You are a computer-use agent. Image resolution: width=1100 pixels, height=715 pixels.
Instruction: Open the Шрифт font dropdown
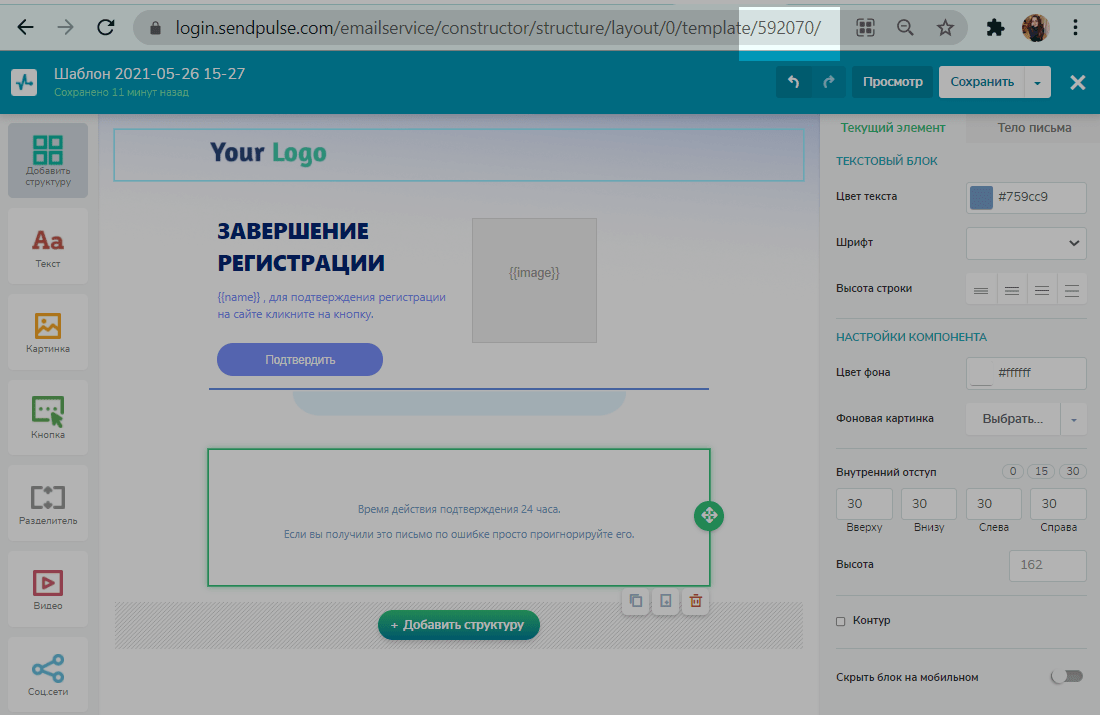click(x=1026, y=243)
